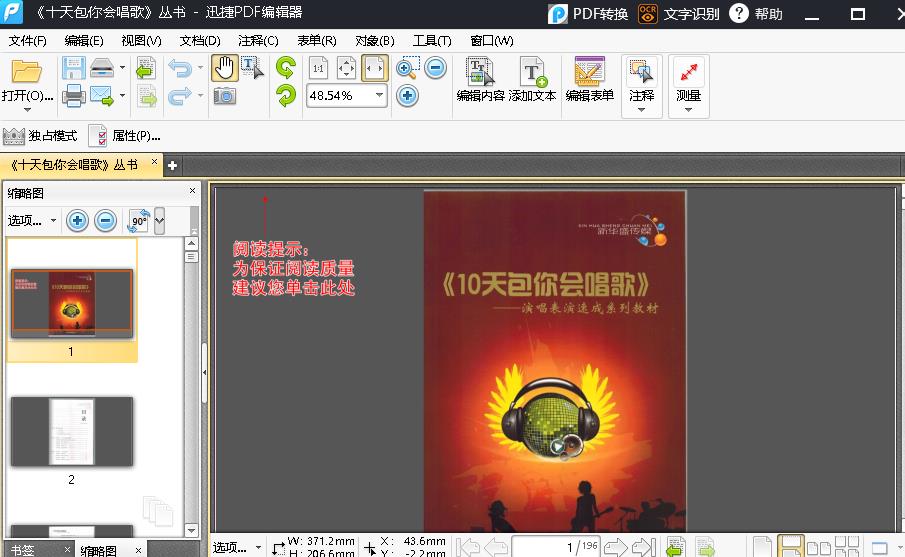
Task: Toggle fit page view mode
Action: 346,68
